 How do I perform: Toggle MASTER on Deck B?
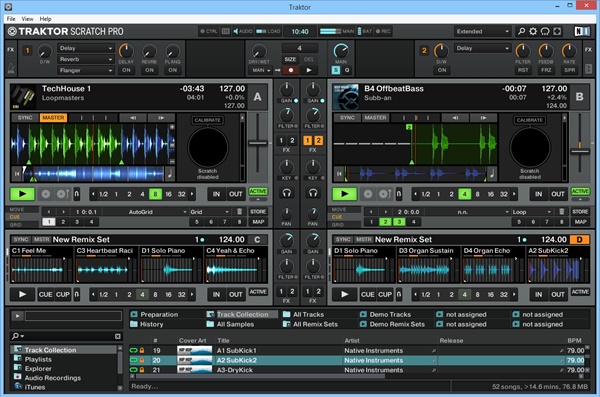[375, 118]
